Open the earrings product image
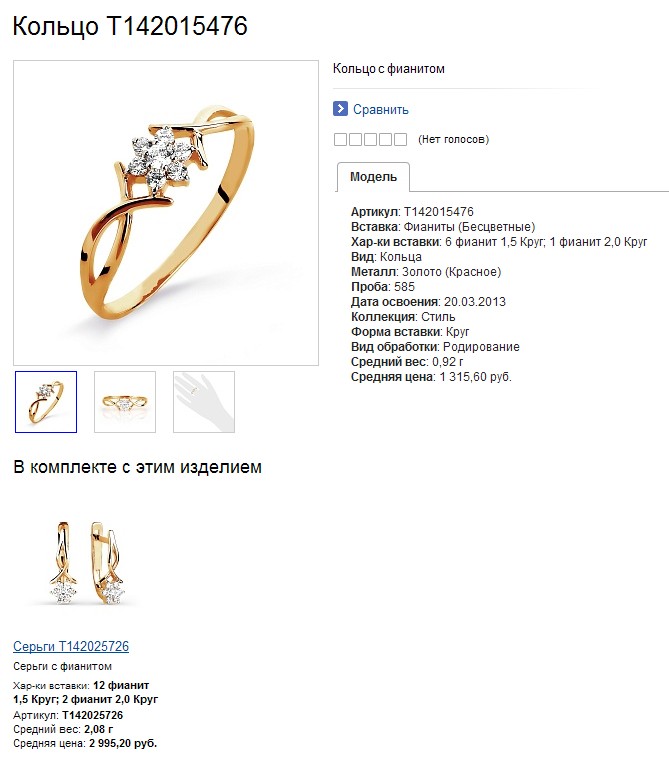Image resolution: width=669 pixels, height=757 pixels. pyautogui.click(x=86, y=563)
